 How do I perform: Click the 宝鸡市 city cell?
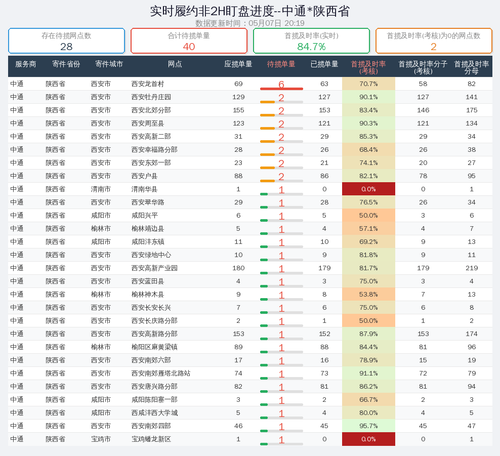click(x=100, y=439)
